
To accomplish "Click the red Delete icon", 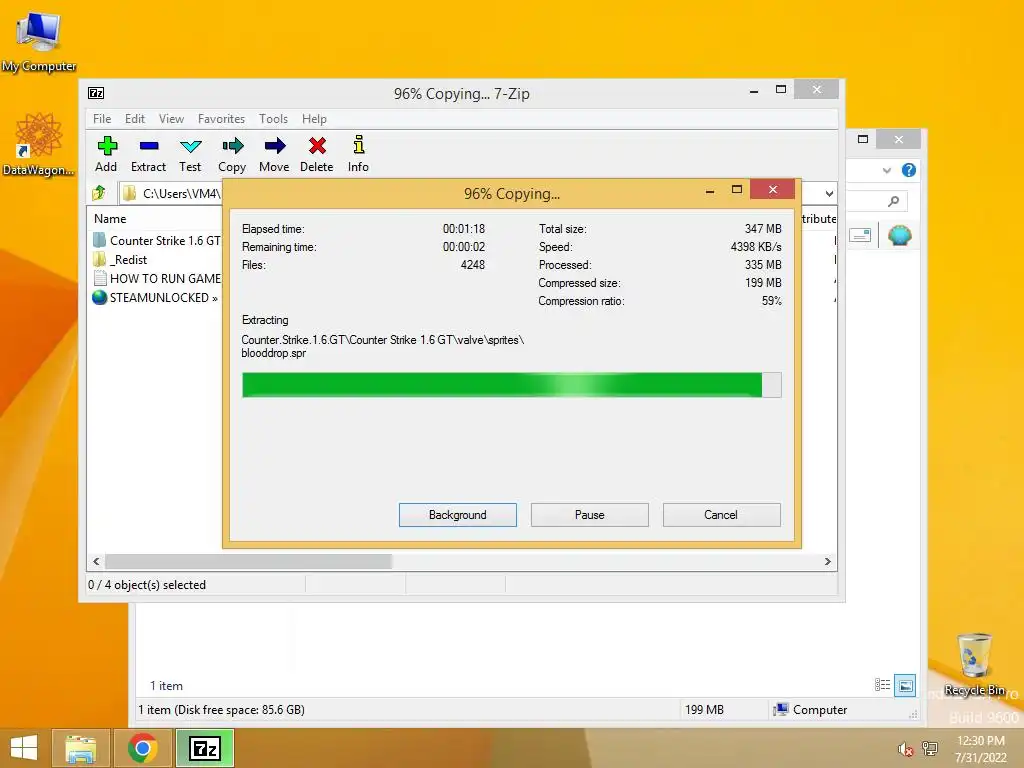I will [x=317, y=154].
